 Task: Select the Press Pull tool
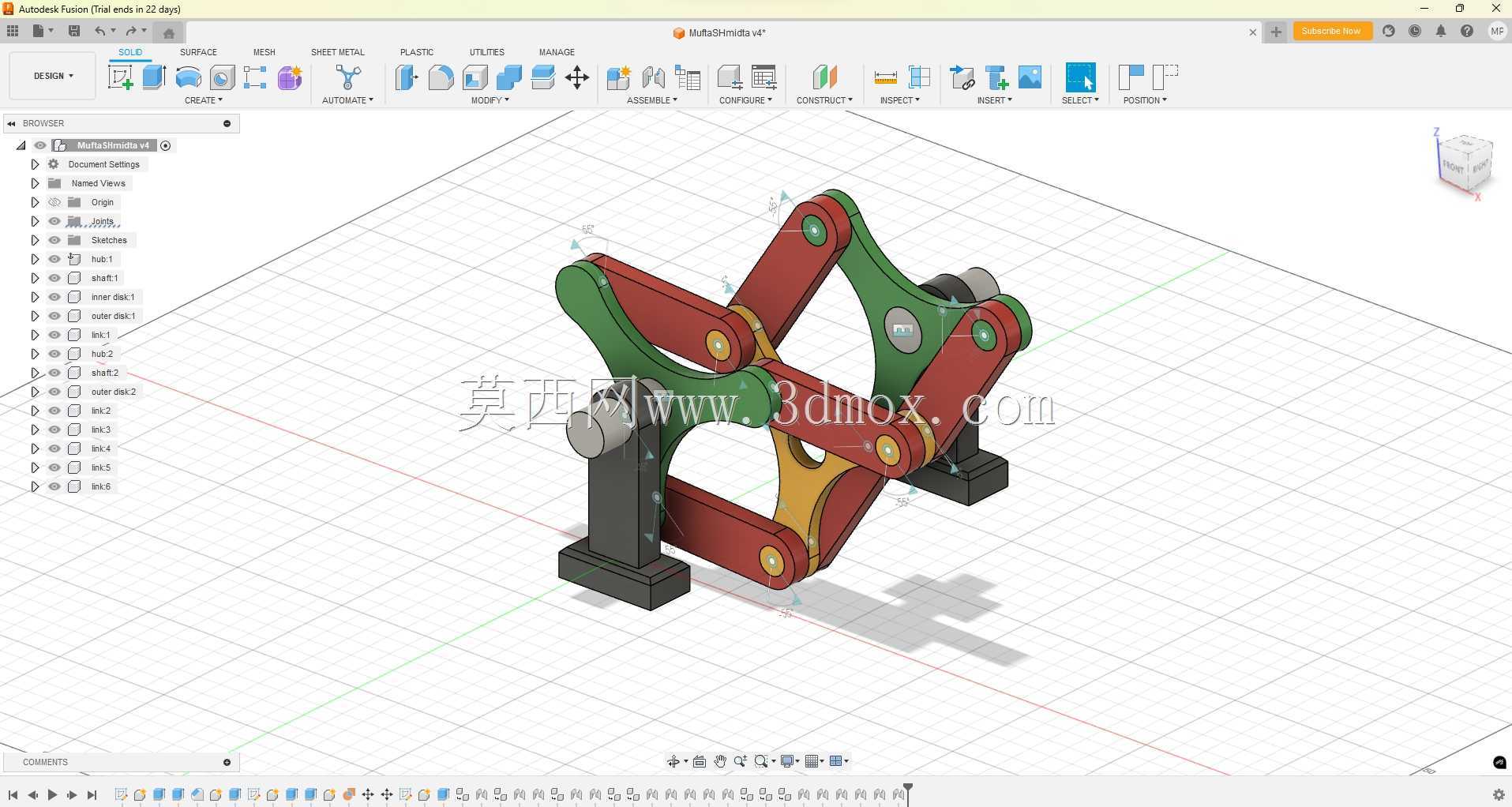coord(407,77)
